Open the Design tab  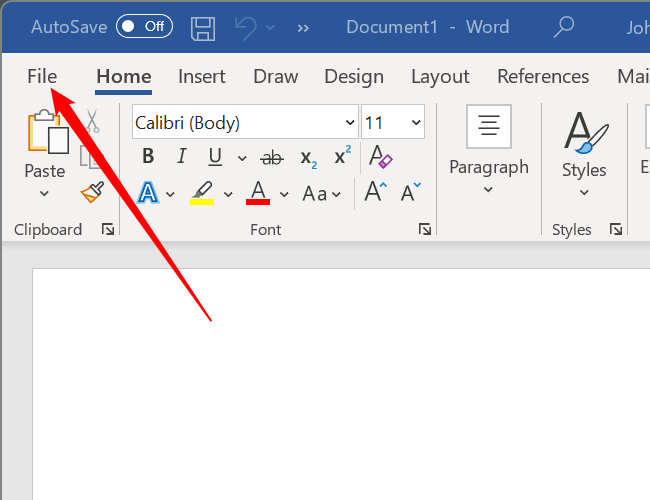point(354,77)
